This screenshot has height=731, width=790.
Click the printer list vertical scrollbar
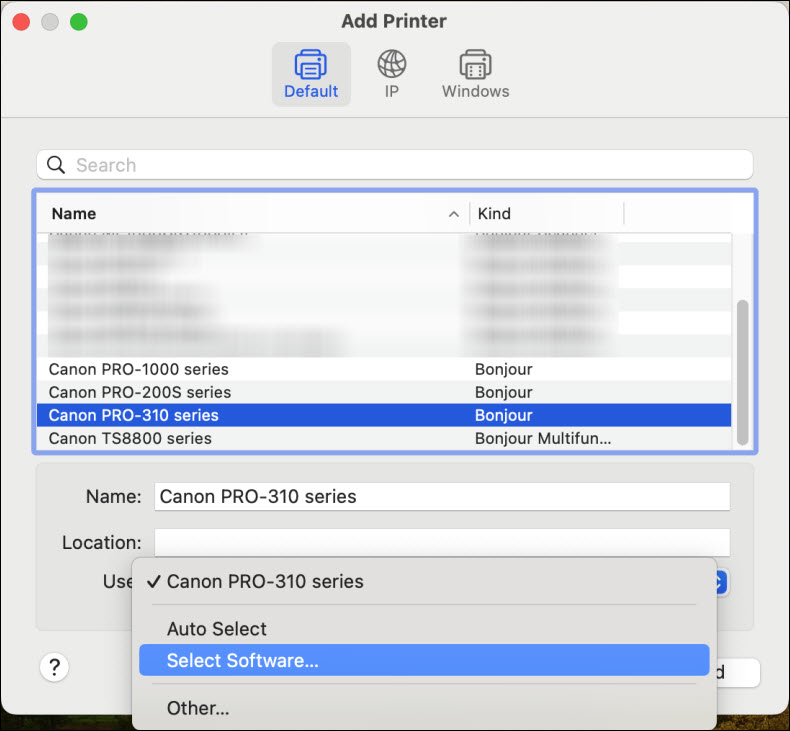741,370
